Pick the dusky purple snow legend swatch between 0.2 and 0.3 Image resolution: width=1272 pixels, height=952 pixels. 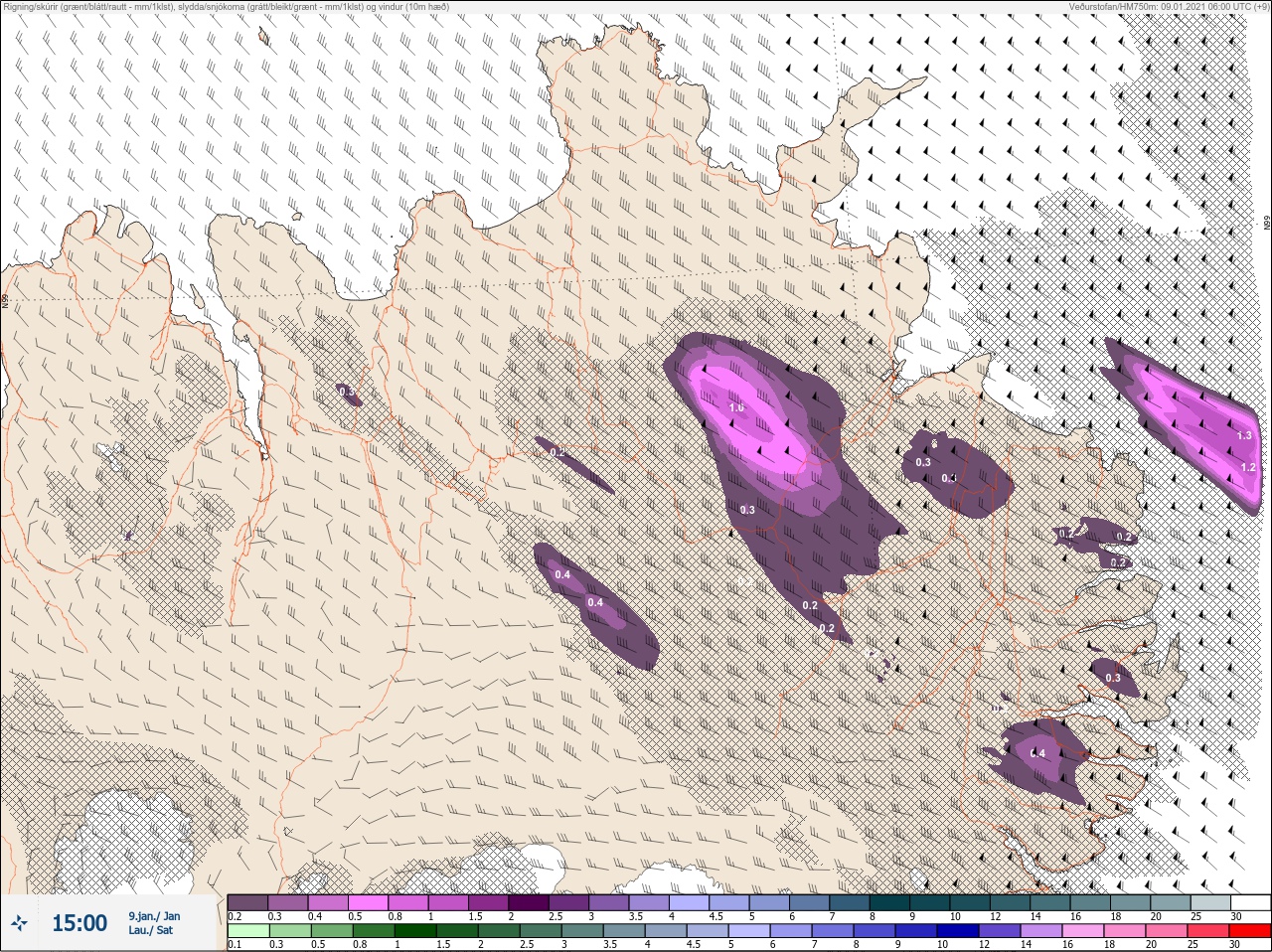pos(247,902)
